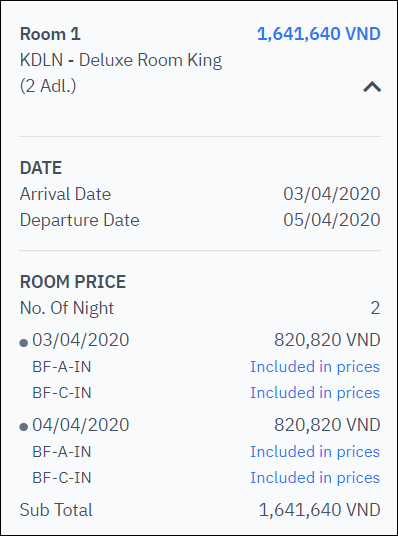Open second BF-C-IN 'Included in prices' link

pos(315,477)
